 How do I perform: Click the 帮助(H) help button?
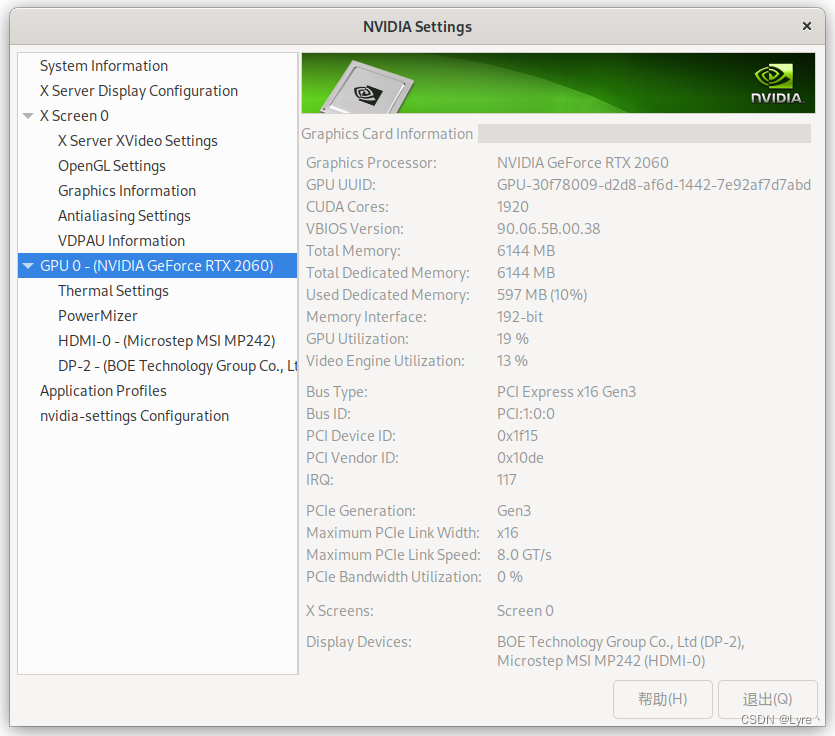click(662, 699)
